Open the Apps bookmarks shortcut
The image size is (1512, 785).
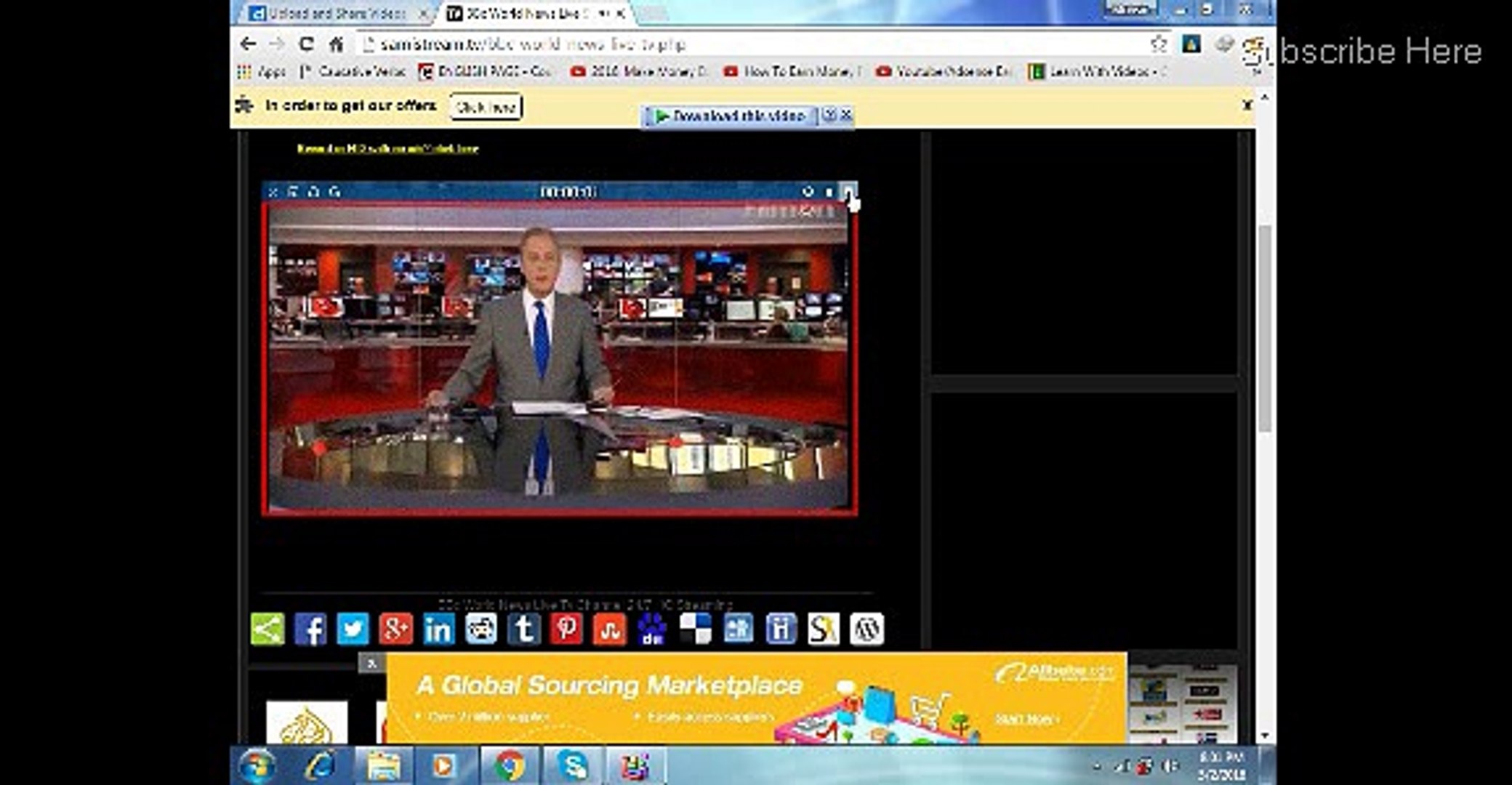coord(262,71)
